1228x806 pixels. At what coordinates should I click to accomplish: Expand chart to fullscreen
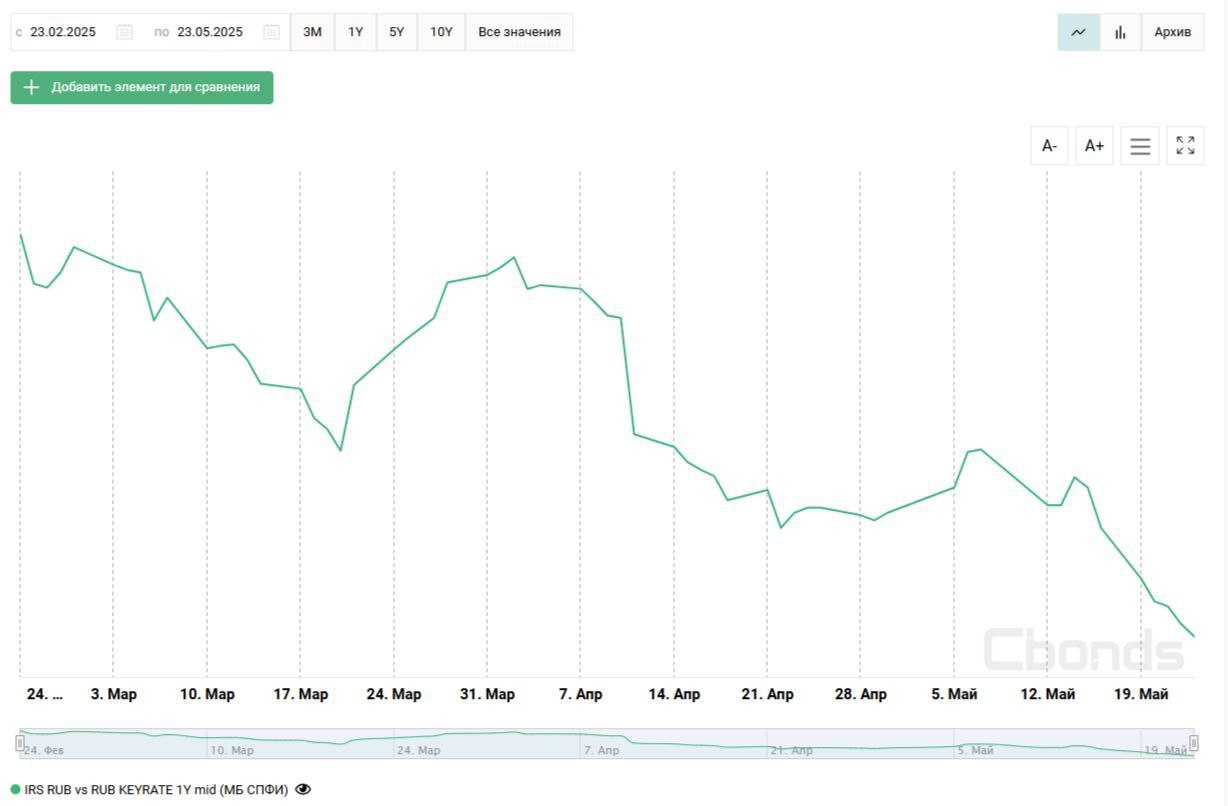pos(1185,146)
